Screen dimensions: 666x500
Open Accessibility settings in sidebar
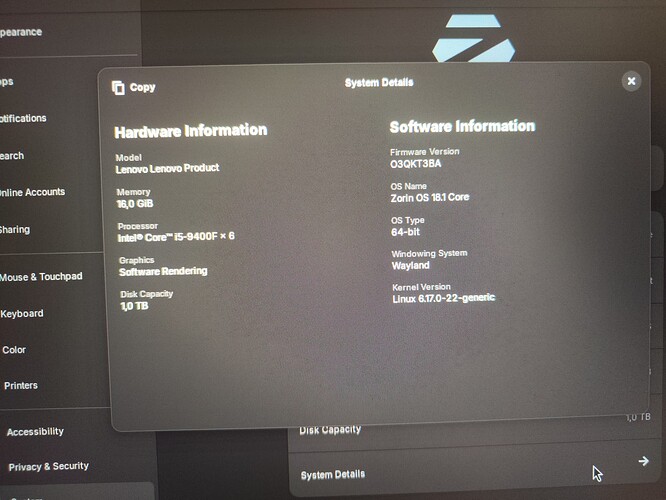click(x=35, y=432)
